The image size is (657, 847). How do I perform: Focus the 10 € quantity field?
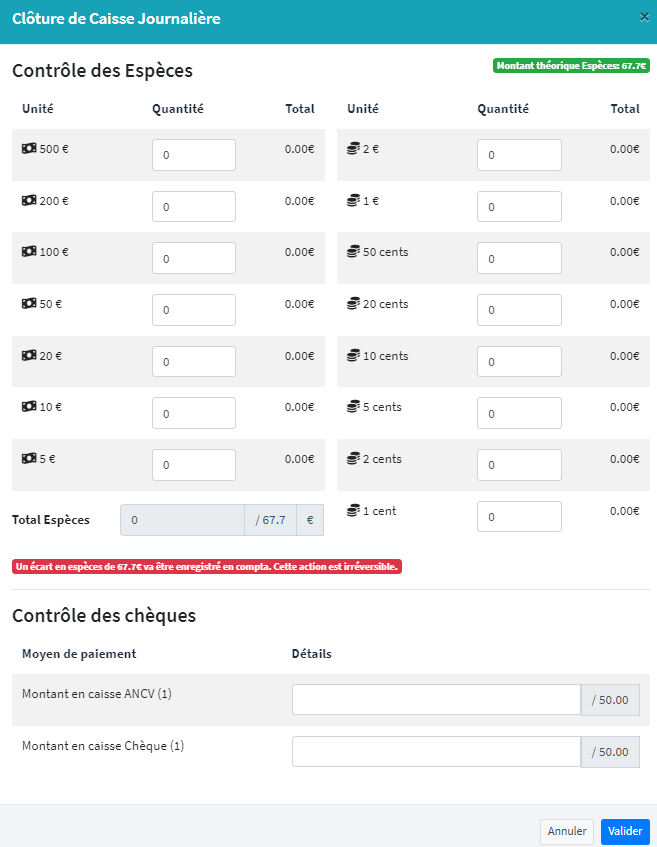tap(194, 413)
